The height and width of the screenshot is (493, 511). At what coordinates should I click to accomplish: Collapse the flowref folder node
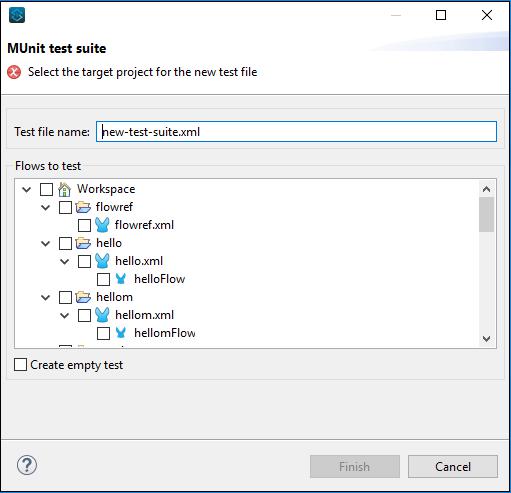[x=46, y=208]
